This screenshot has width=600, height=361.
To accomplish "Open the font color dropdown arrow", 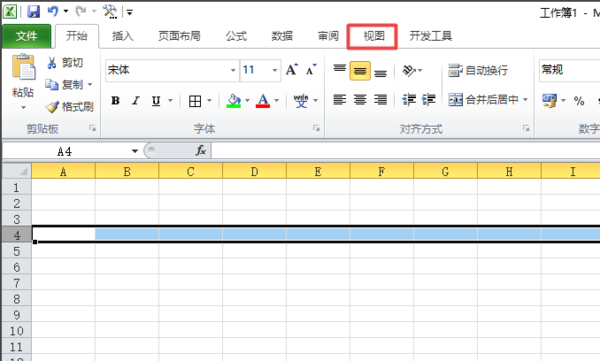I will (277, 101).
